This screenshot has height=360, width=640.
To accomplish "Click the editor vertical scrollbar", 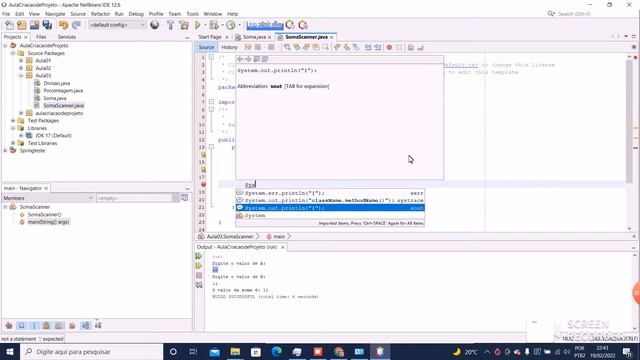I will point(629,121).
